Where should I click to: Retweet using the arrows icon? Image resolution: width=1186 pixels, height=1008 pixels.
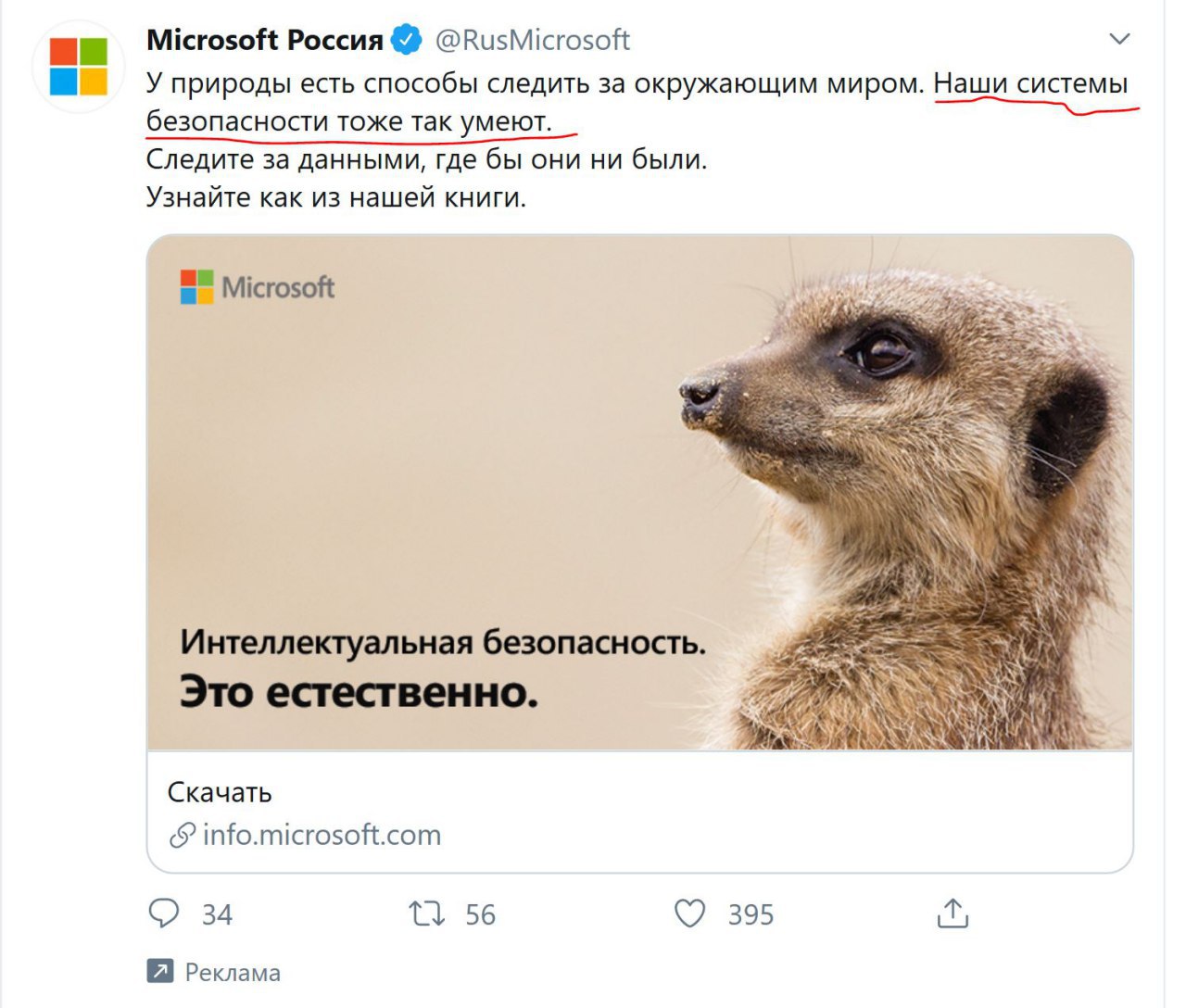pyautogui.click(x=426, y=913)
